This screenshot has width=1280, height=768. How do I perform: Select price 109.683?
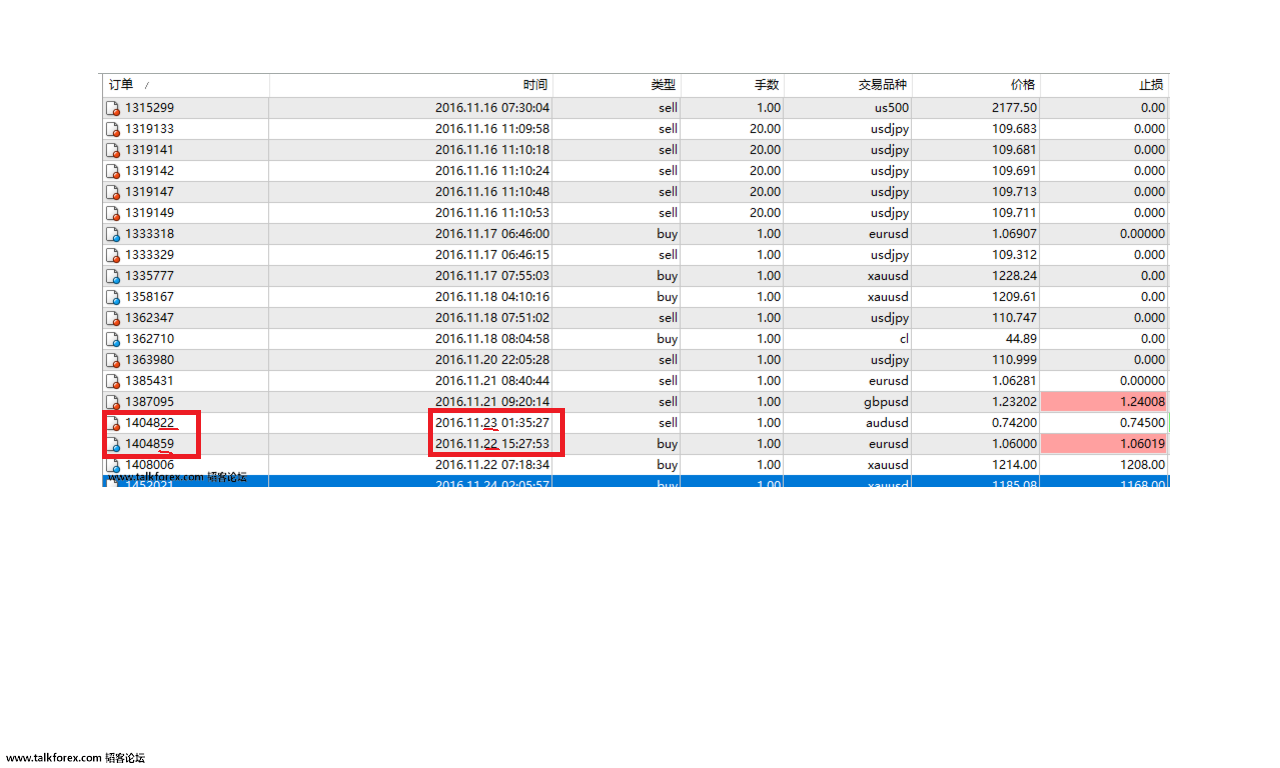[x=1014, y=129]
